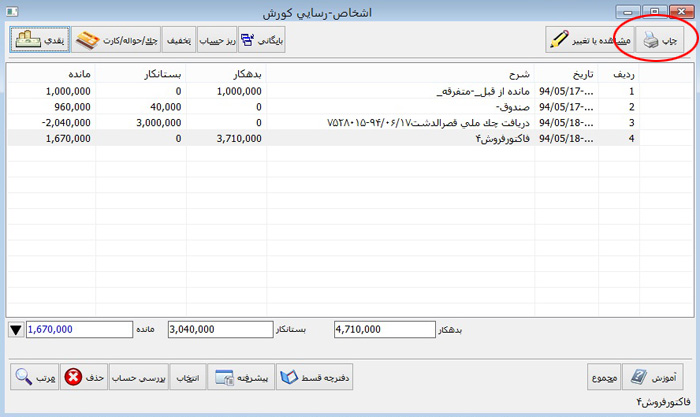The width and height of the screenshot is (700, 417).
Task: Click the sort (مرتب) magnifier button
Action: [x=33, y=377]
